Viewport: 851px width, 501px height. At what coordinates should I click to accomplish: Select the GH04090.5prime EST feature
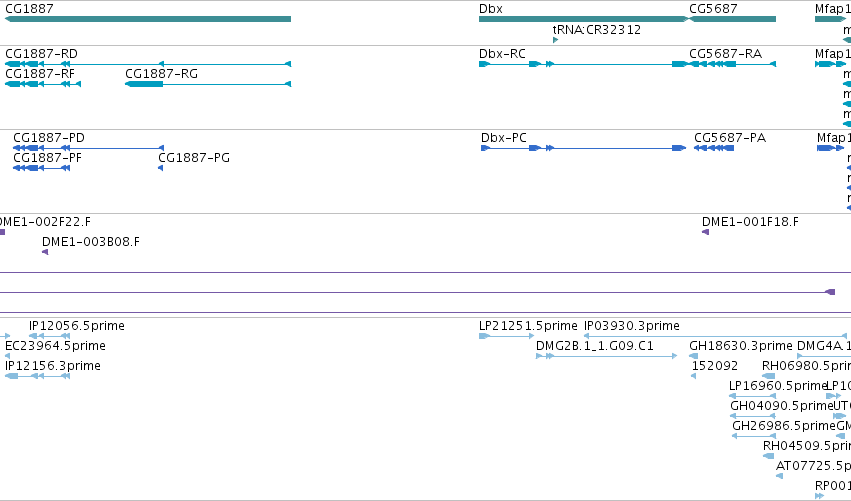tap(753, 416)
